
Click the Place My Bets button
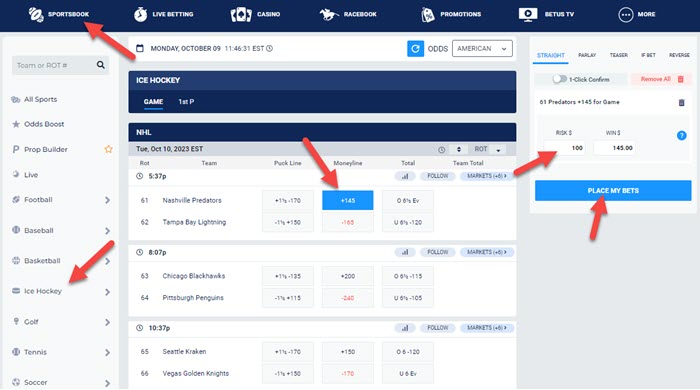click(x=613, y=191)
